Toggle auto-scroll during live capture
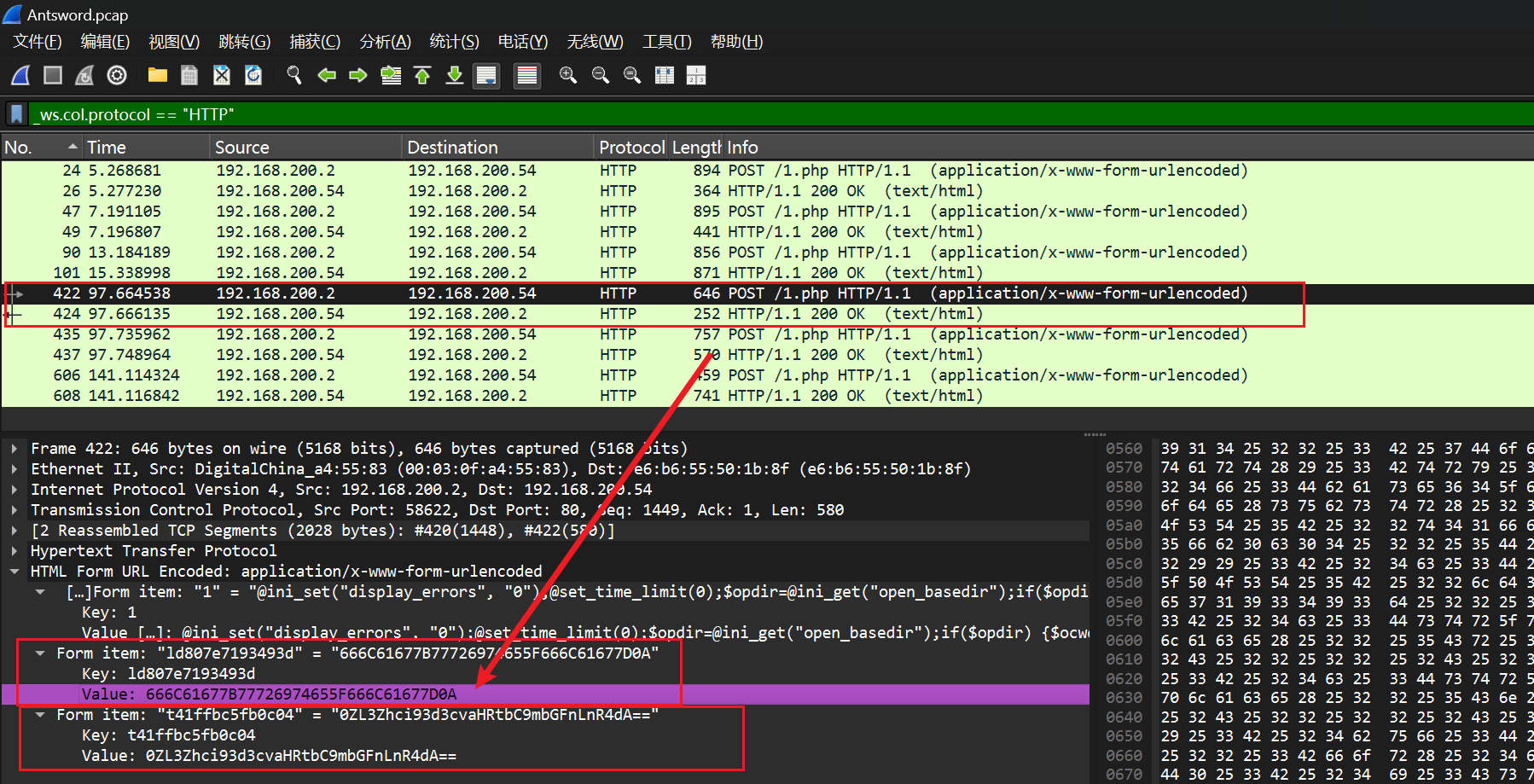 pyautogui.click(x=486, y=75)
